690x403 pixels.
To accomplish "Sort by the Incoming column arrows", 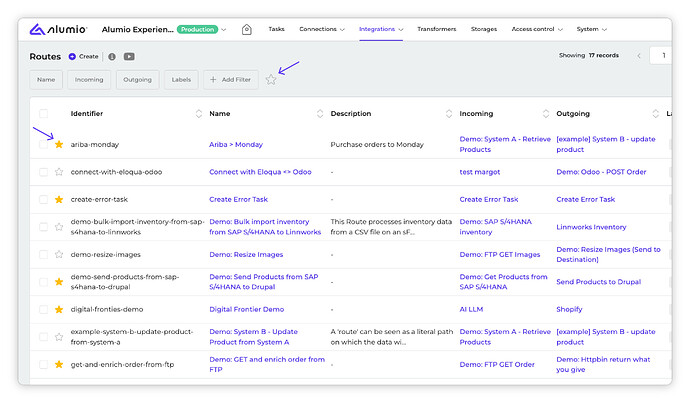I will tap(546, 114).
